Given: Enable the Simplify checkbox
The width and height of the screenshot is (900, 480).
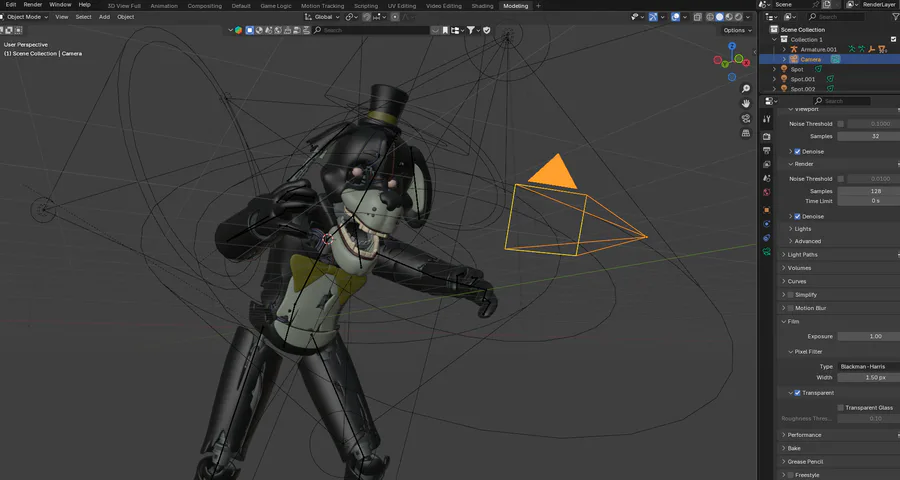Looking at the screenshot, I should [790, 295].
